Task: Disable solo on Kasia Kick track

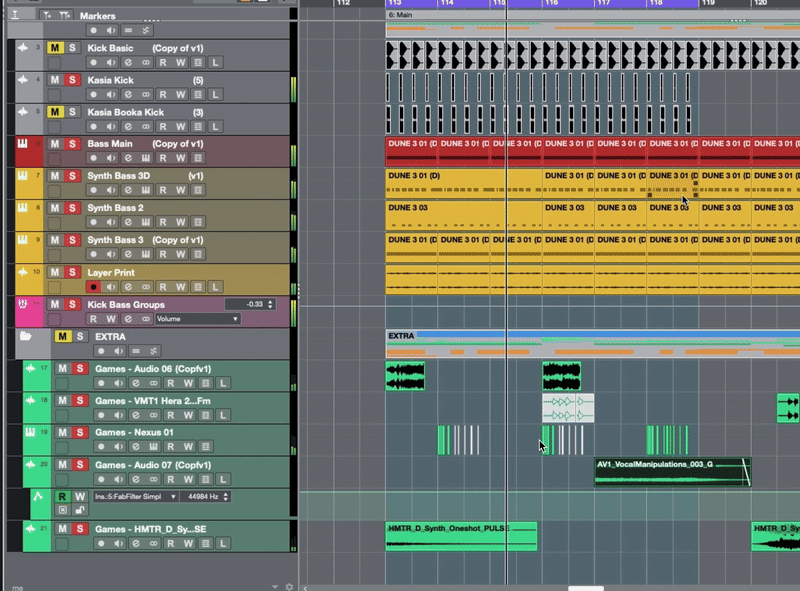Action: [x=72, y=80]
